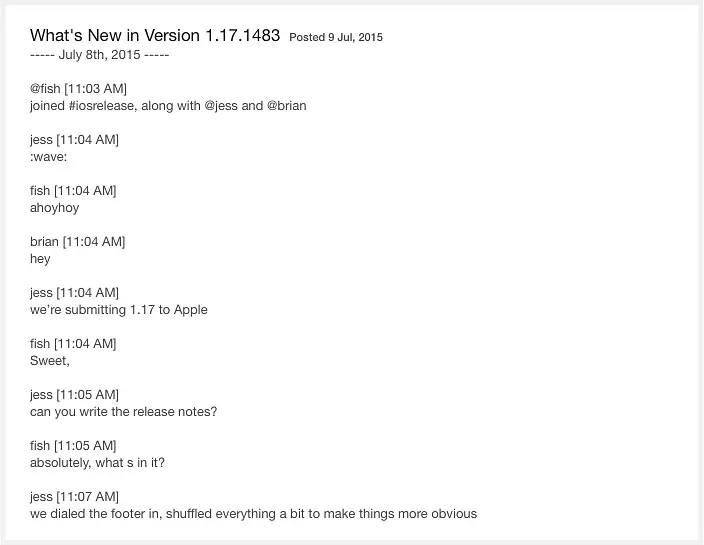
Task: Click the "jess [11:05 AM]" message header
Action: (x=75, y=395)
